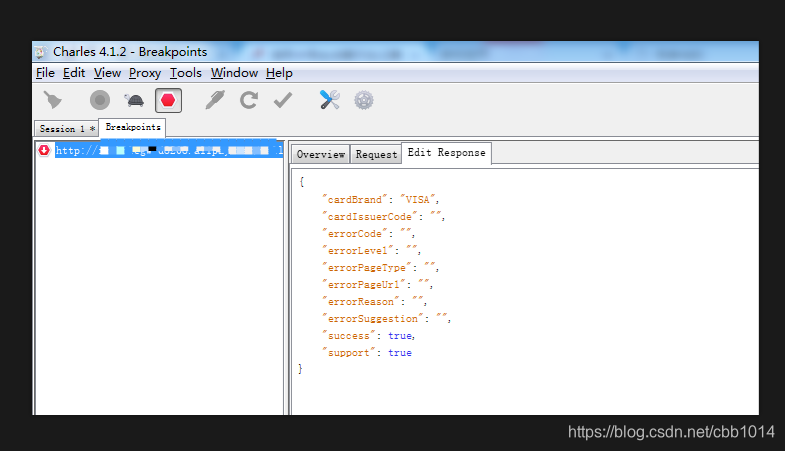Click the compose pen icon

click(x=215, y=100)
